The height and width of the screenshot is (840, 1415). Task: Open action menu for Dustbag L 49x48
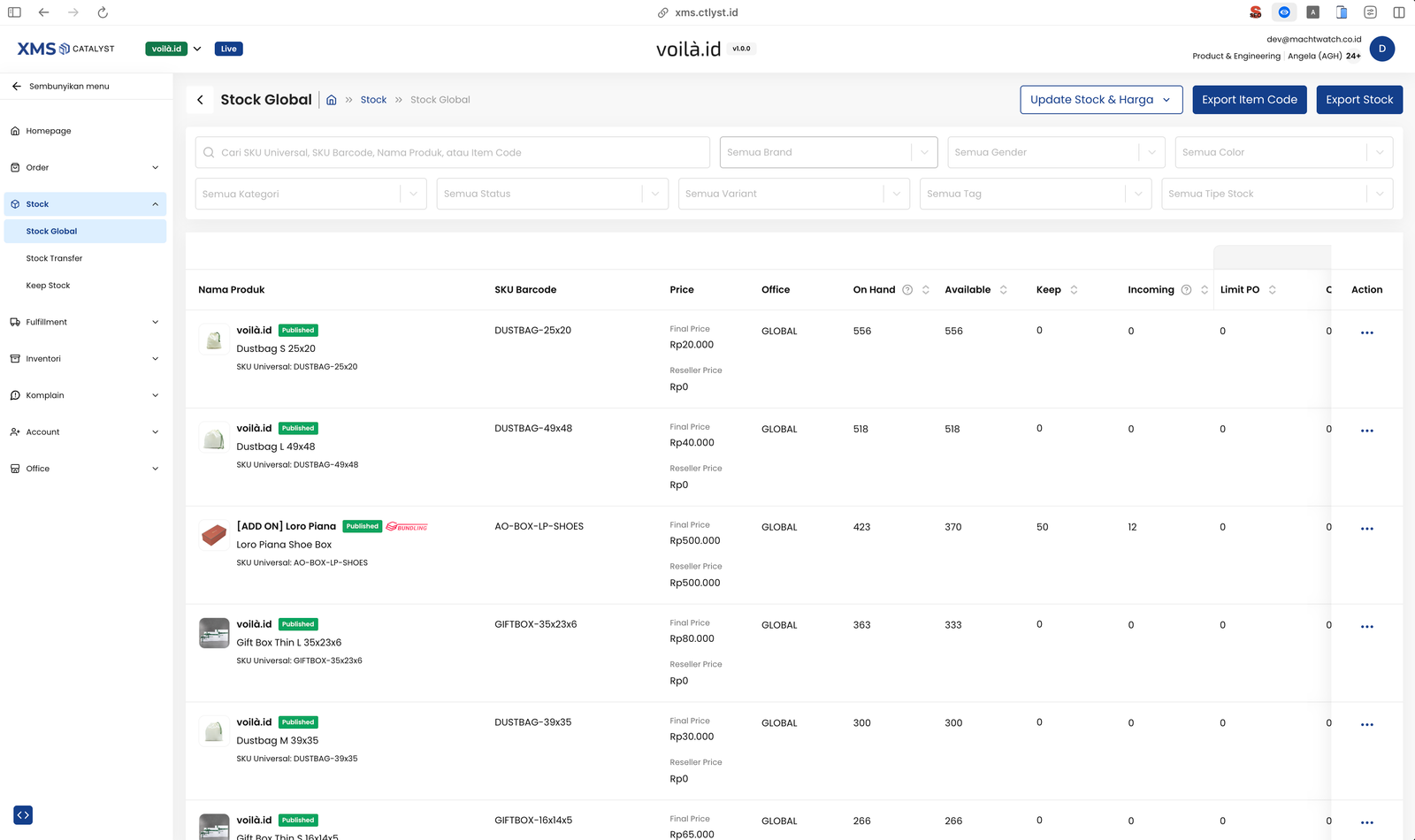[1367, 431]
